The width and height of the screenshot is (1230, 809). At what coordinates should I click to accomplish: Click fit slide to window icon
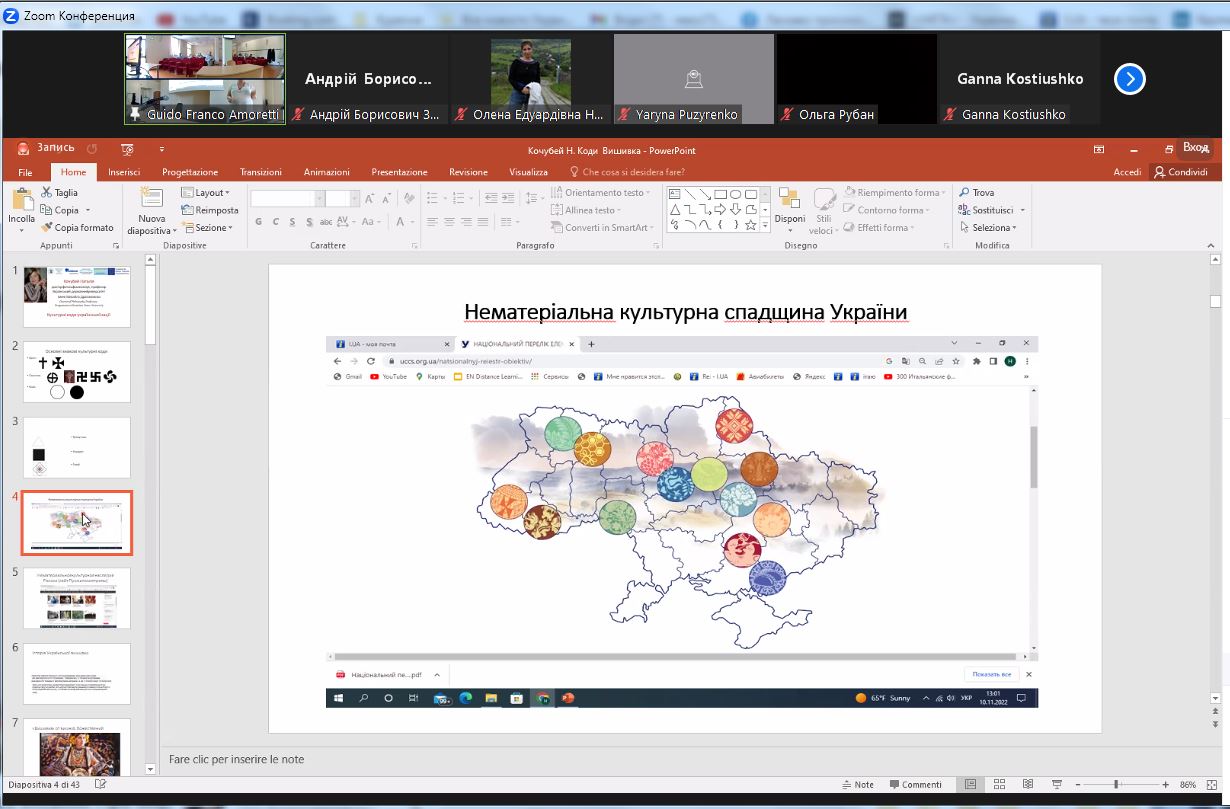pos(1212,784)
